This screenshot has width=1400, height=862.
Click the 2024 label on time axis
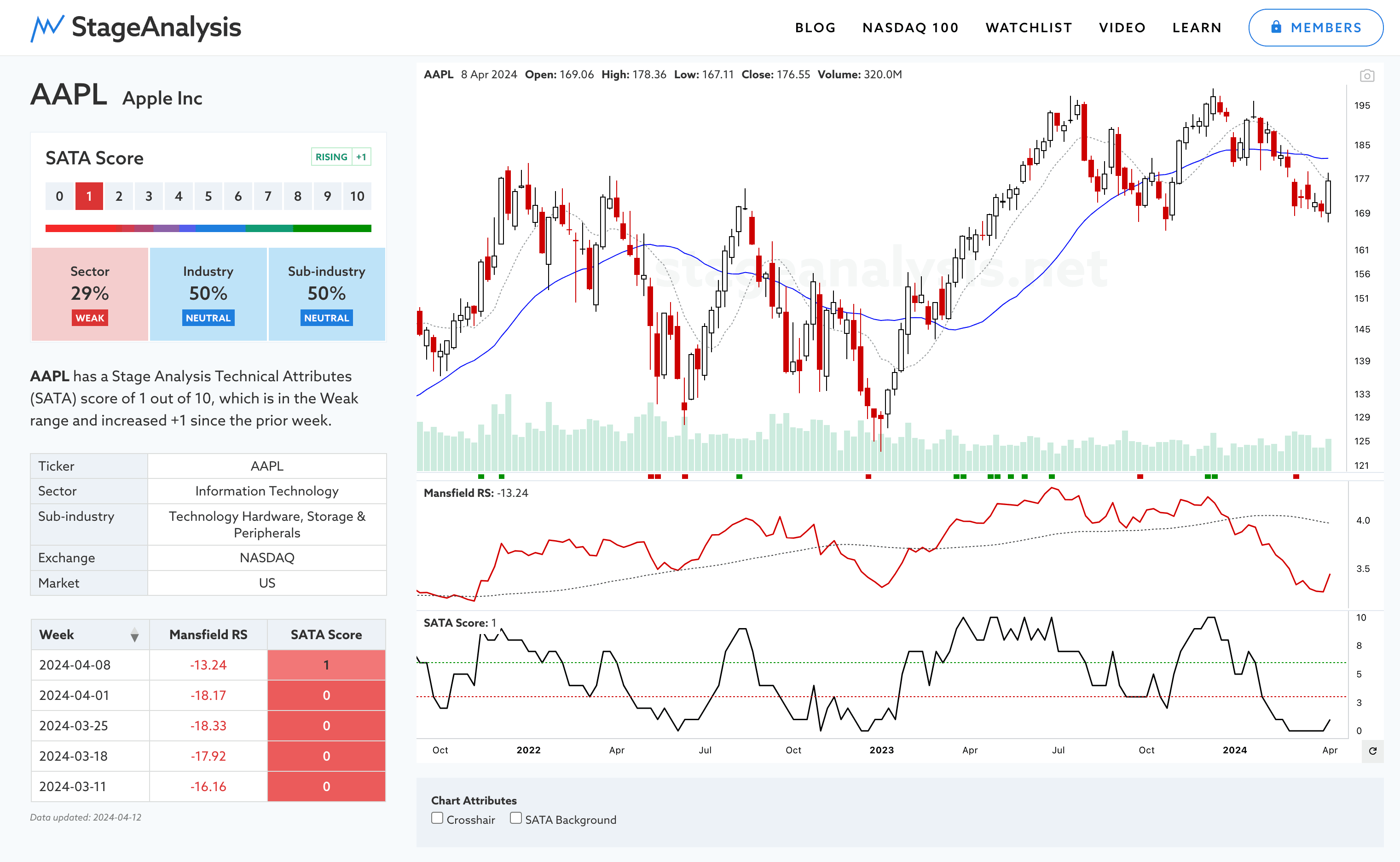(1235, 750)
